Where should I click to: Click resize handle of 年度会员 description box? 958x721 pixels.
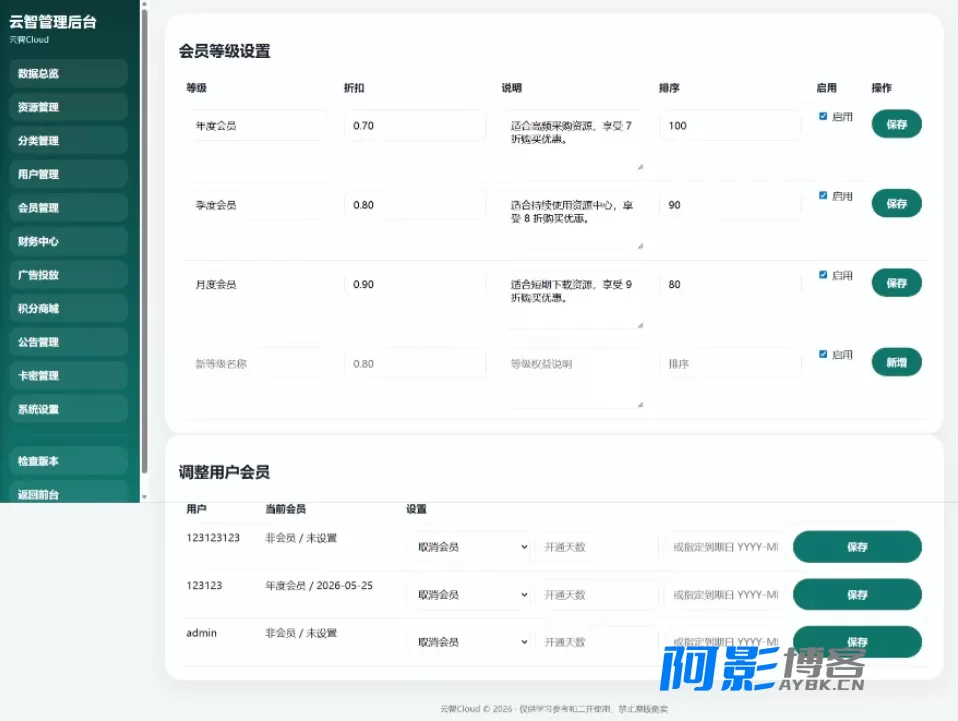(x=640, y=167)
